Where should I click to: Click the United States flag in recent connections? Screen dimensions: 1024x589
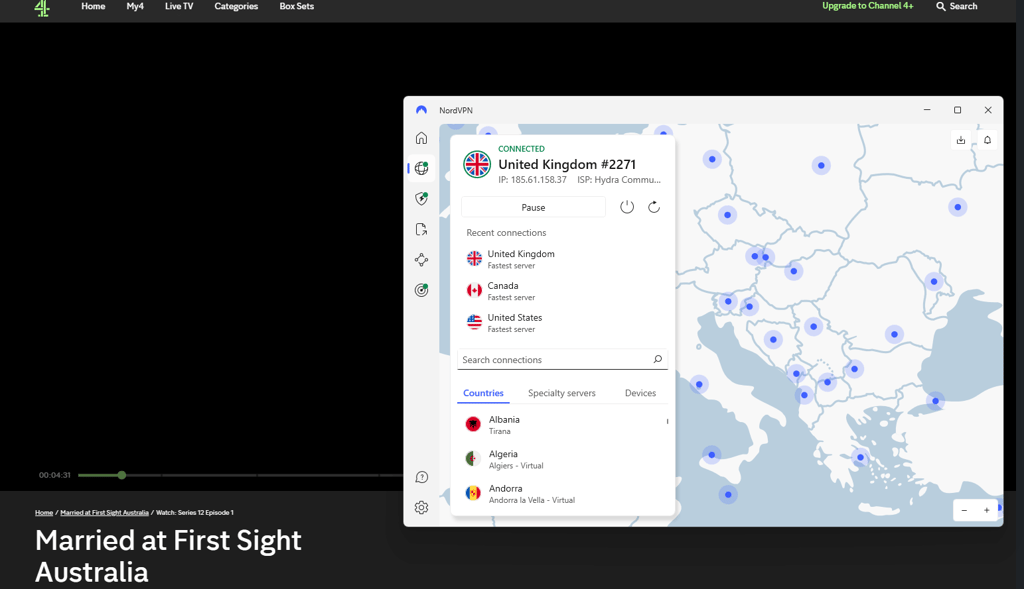[474, 322]
